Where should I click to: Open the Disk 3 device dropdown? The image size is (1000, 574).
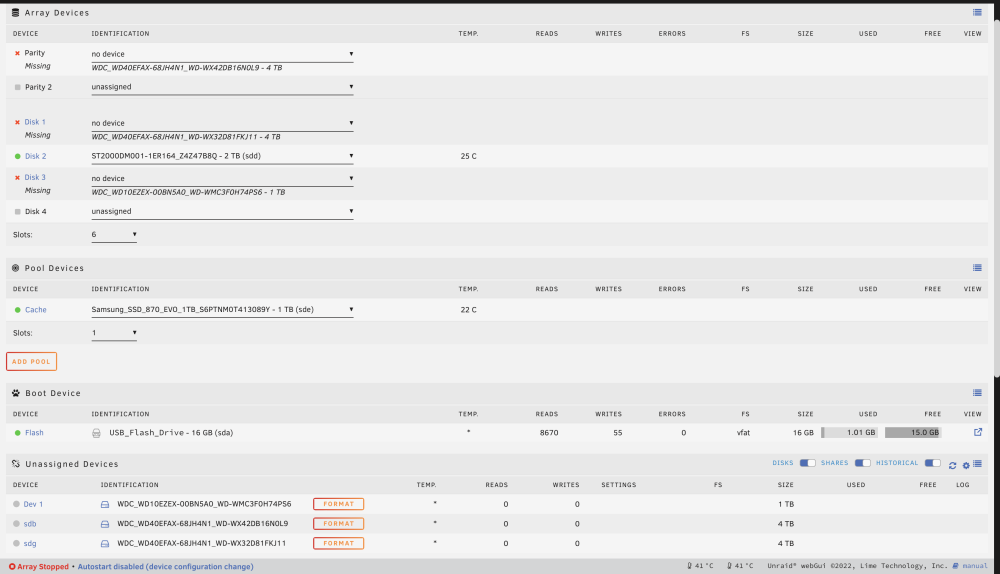(222, 179)
